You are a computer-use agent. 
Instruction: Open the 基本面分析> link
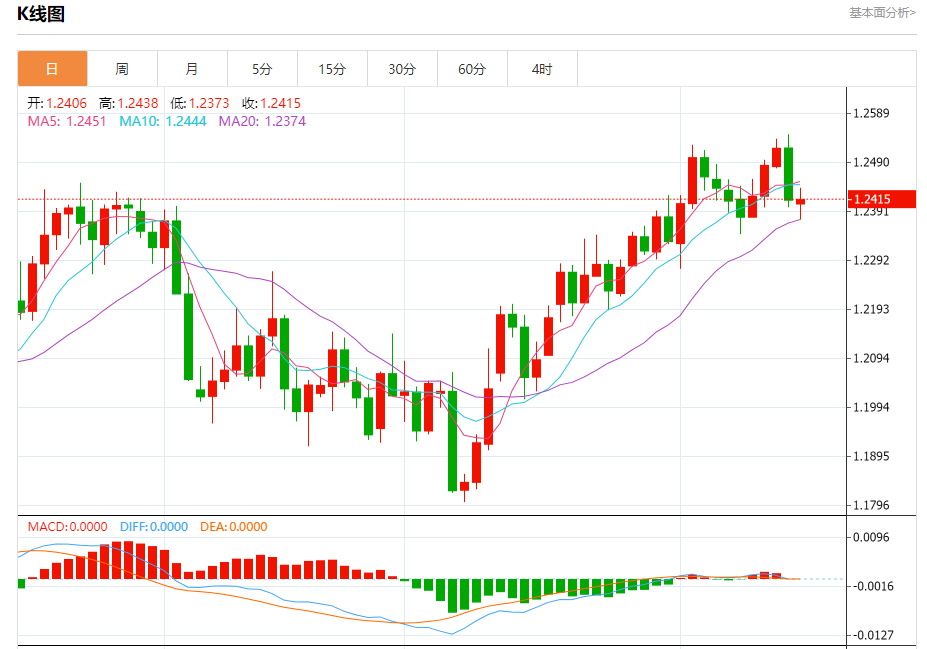pyautogui.click(x=882, y=12)
